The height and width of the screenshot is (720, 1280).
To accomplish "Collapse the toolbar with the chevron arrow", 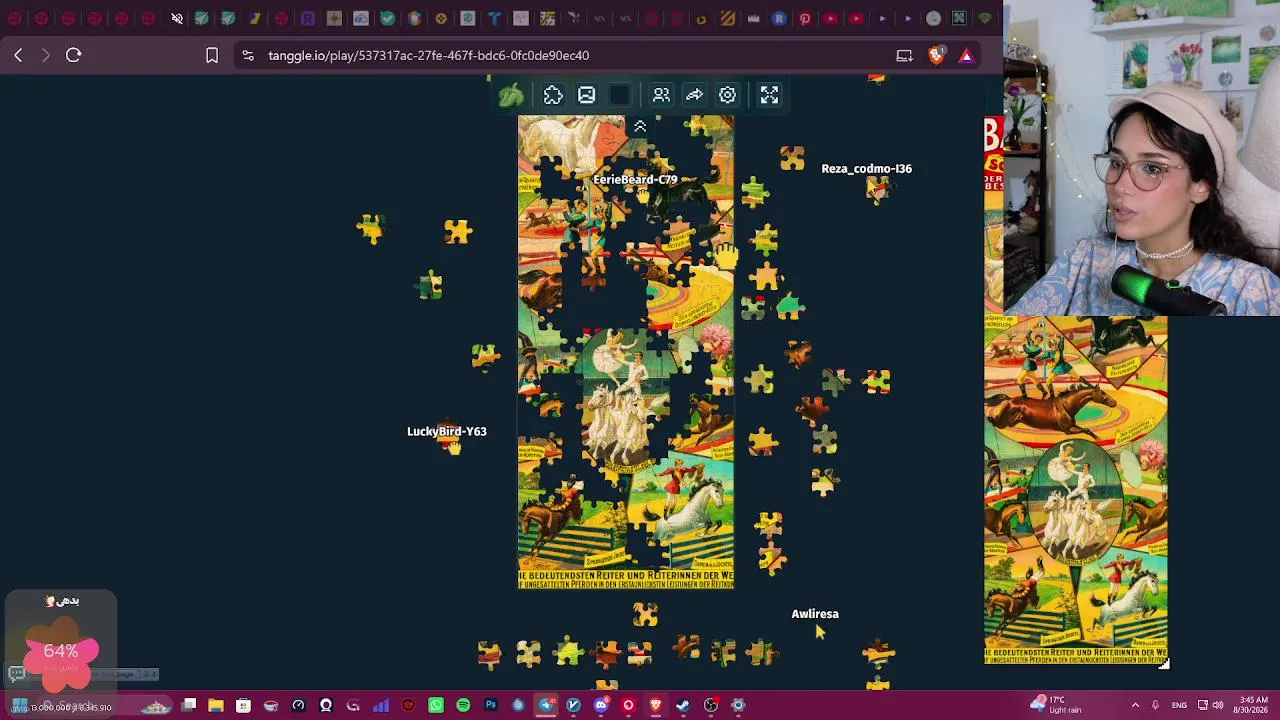I will pos(640,126).
